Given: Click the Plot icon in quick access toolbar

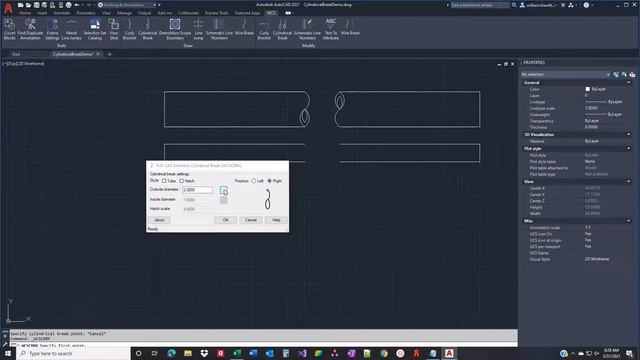Looking at the screenshot, I should [x=69, y=5].
